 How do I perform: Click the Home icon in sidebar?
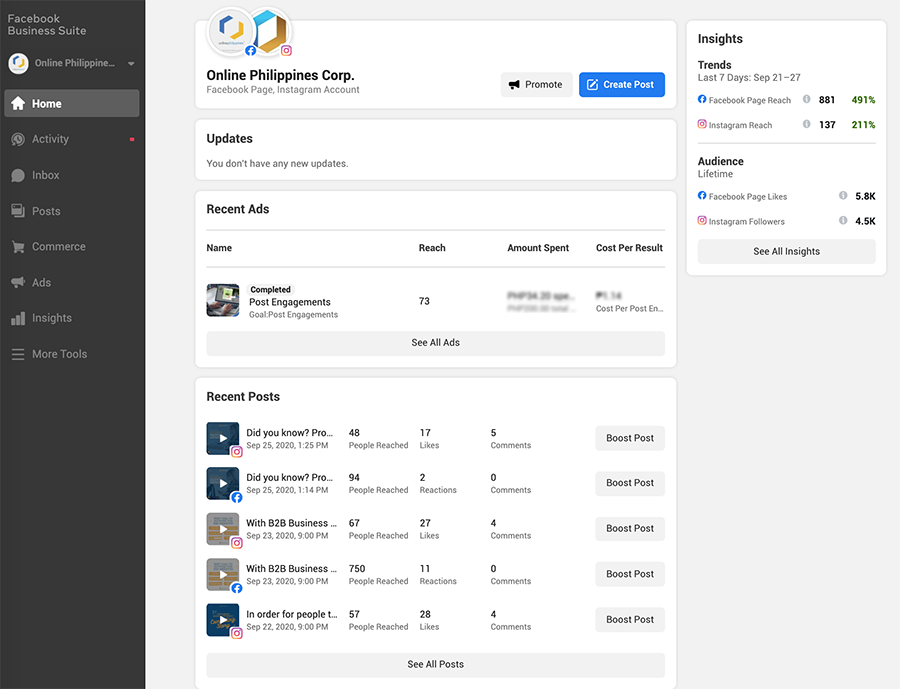click(18, 103)
